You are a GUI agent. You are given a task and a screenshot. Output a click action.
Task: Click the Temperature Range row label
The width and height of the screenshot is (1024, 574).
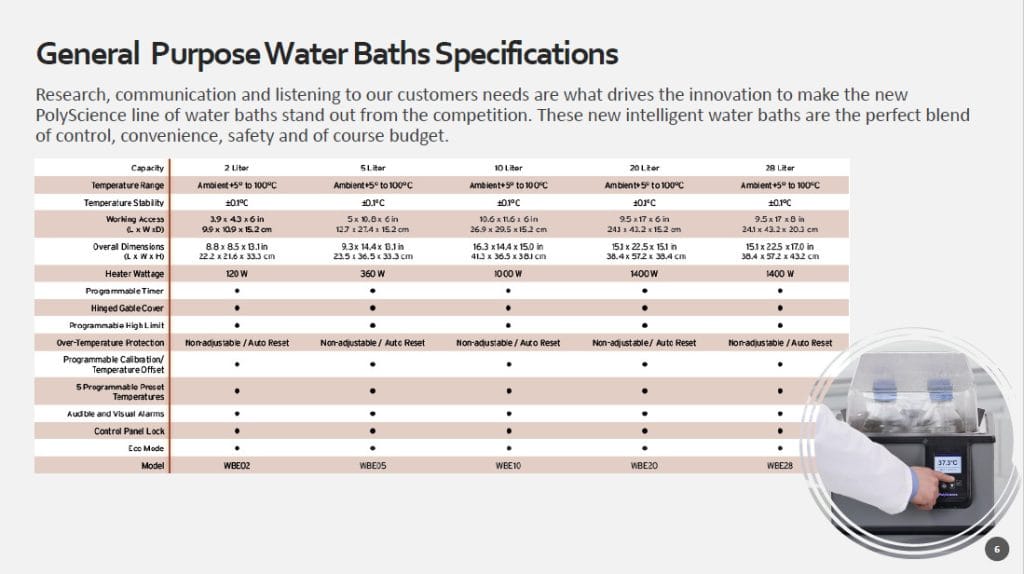point(127,185)
